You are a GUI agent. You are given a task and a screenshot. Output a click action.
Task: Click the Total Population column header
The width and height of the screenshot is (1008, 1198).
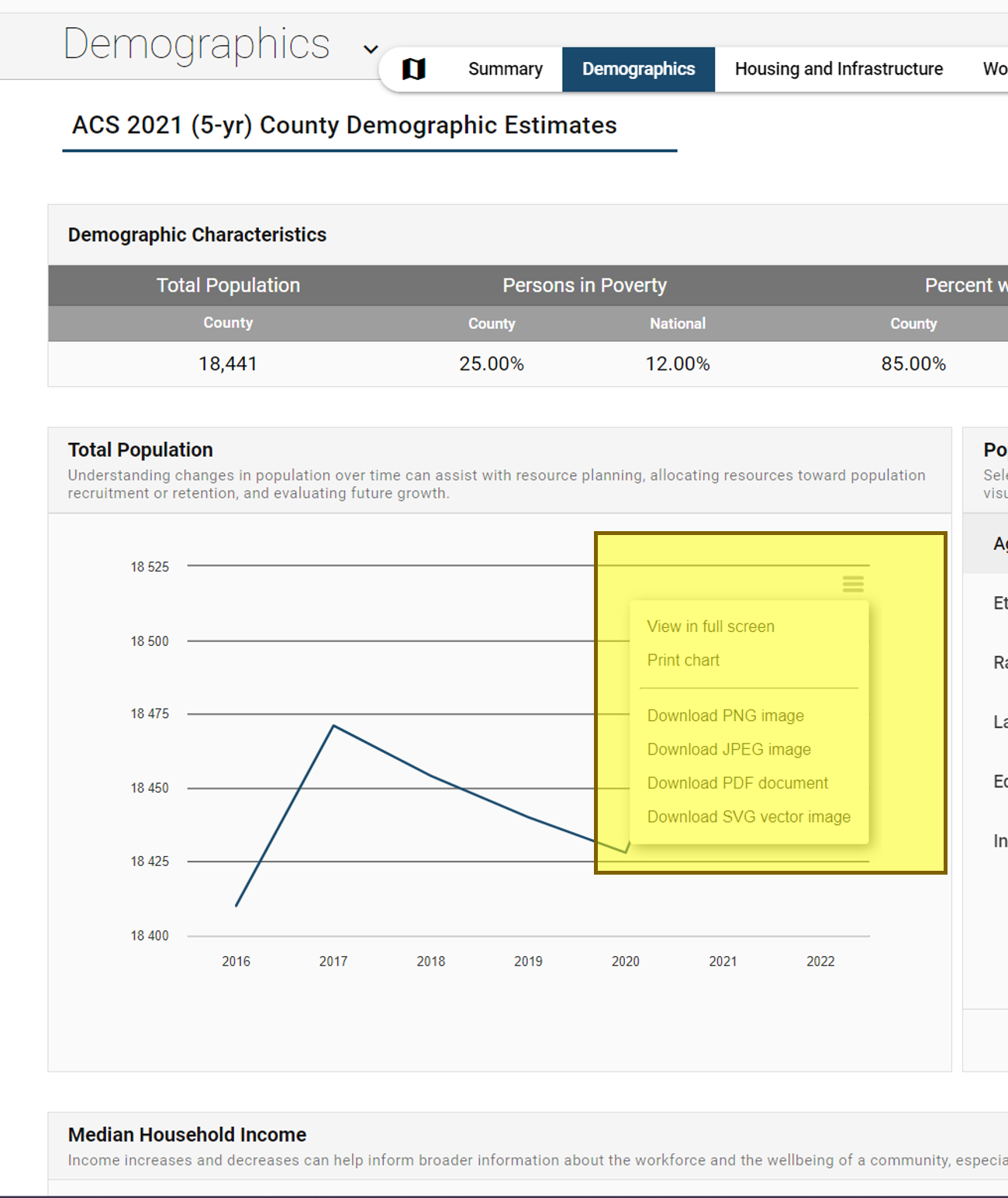tap(228, 285)
